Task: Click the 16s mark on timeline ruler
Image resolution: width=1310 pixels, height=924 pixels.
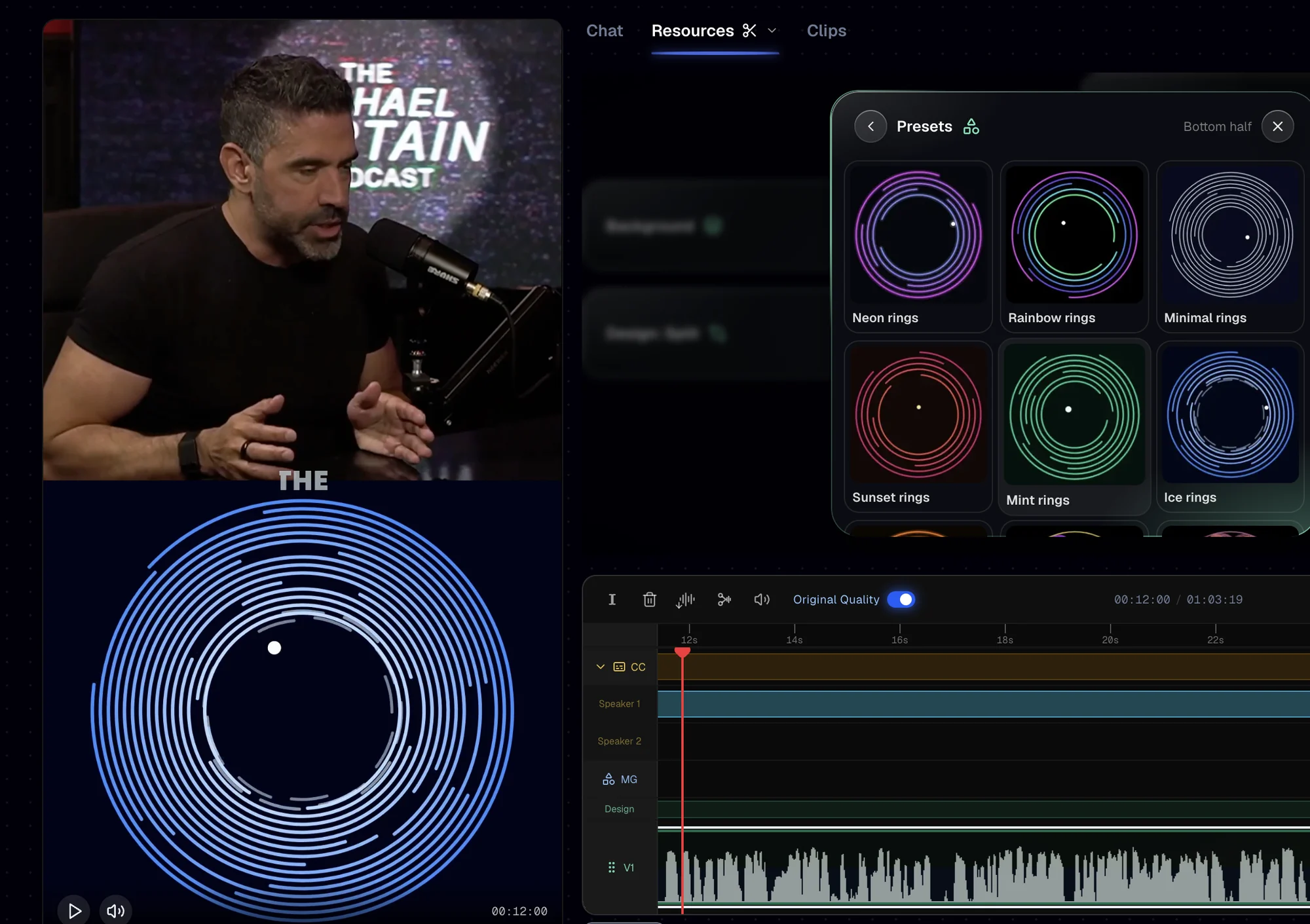Action: click(899, 639)
